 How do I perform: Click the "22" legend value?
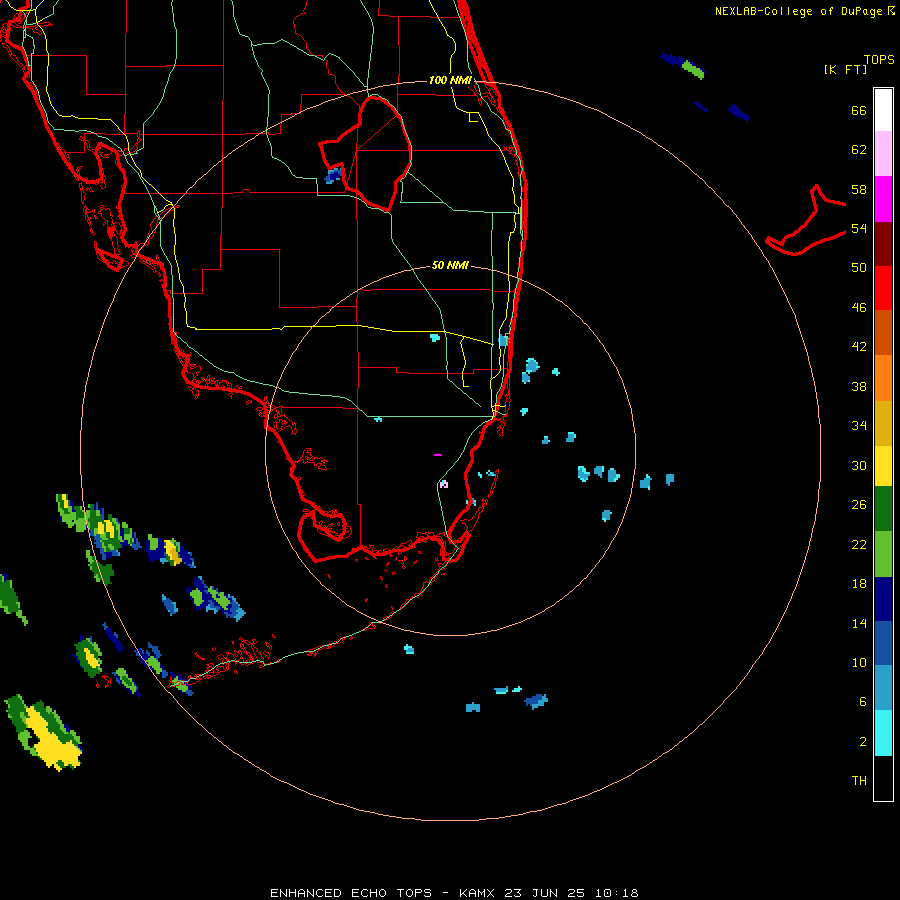[x=859, y=544]
